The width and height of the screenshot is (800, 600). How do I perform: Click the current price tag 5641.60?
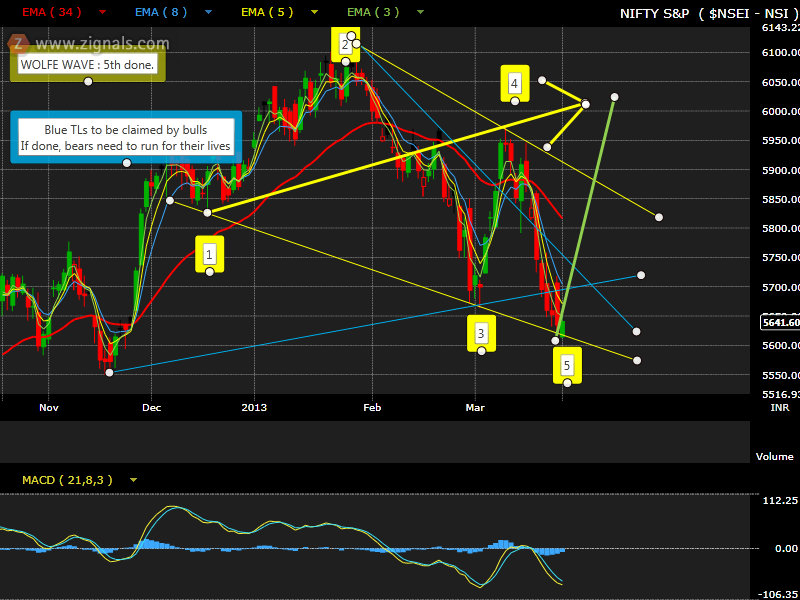coord(780,322)
